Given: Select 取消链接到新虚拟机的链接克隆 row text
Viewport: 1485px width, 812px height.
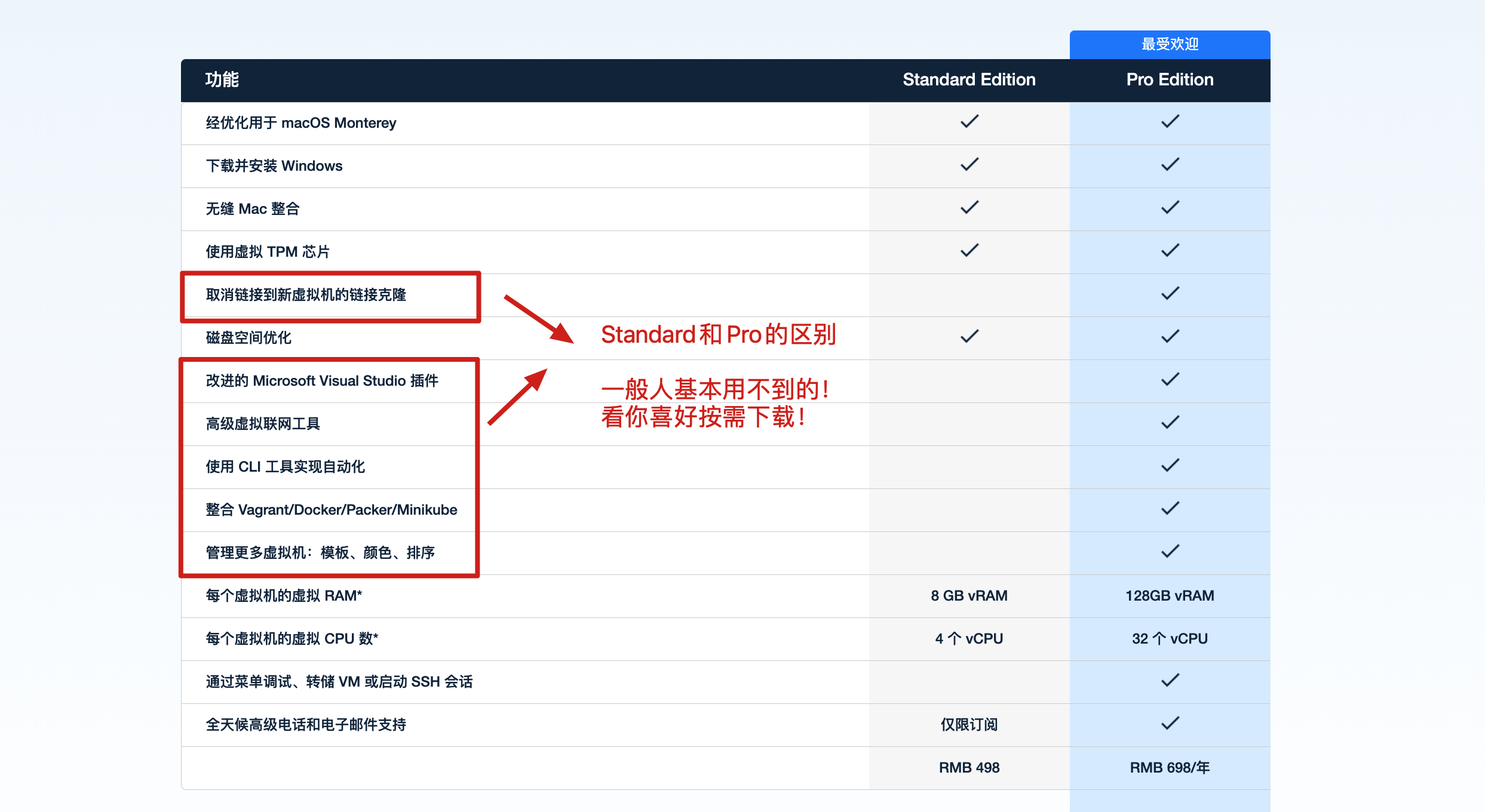Looking at the screenshot, I should click(x=306, y=295).
